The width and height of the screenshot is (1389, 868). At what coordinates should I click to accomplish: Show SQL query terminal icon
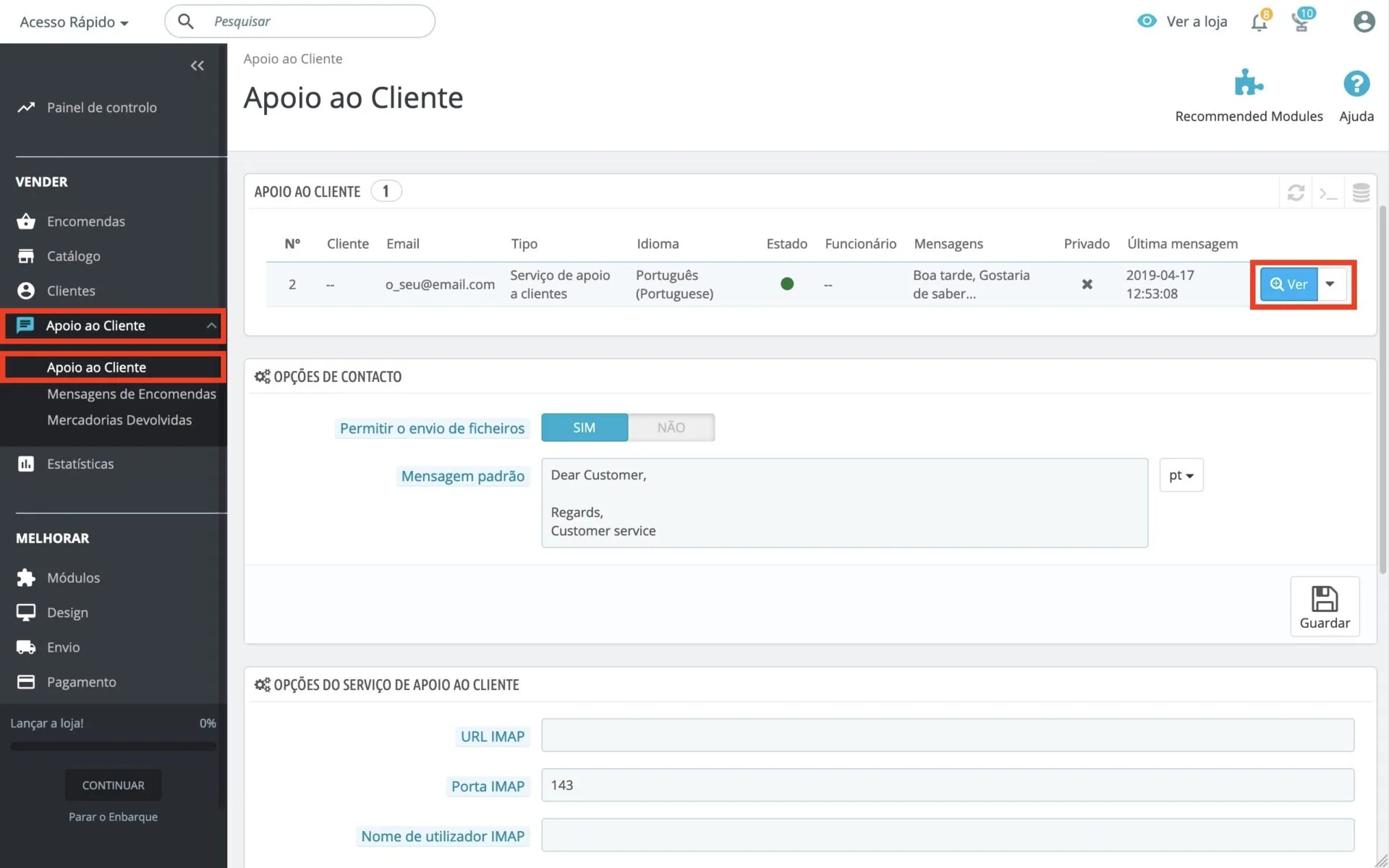pos(1328,192)
